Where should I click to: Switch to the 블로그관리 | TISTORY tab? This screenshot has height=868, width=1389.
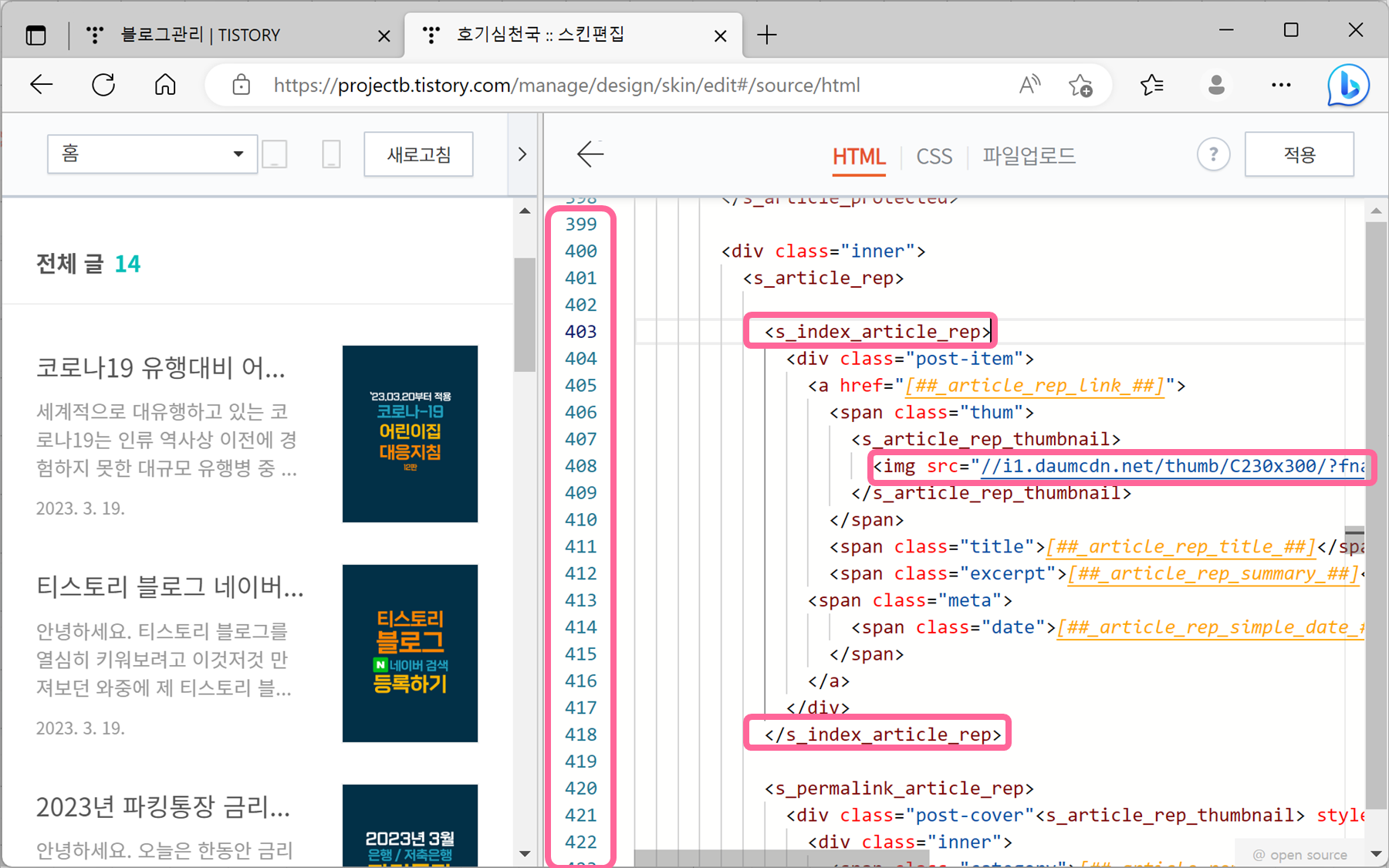click(201, 35)
